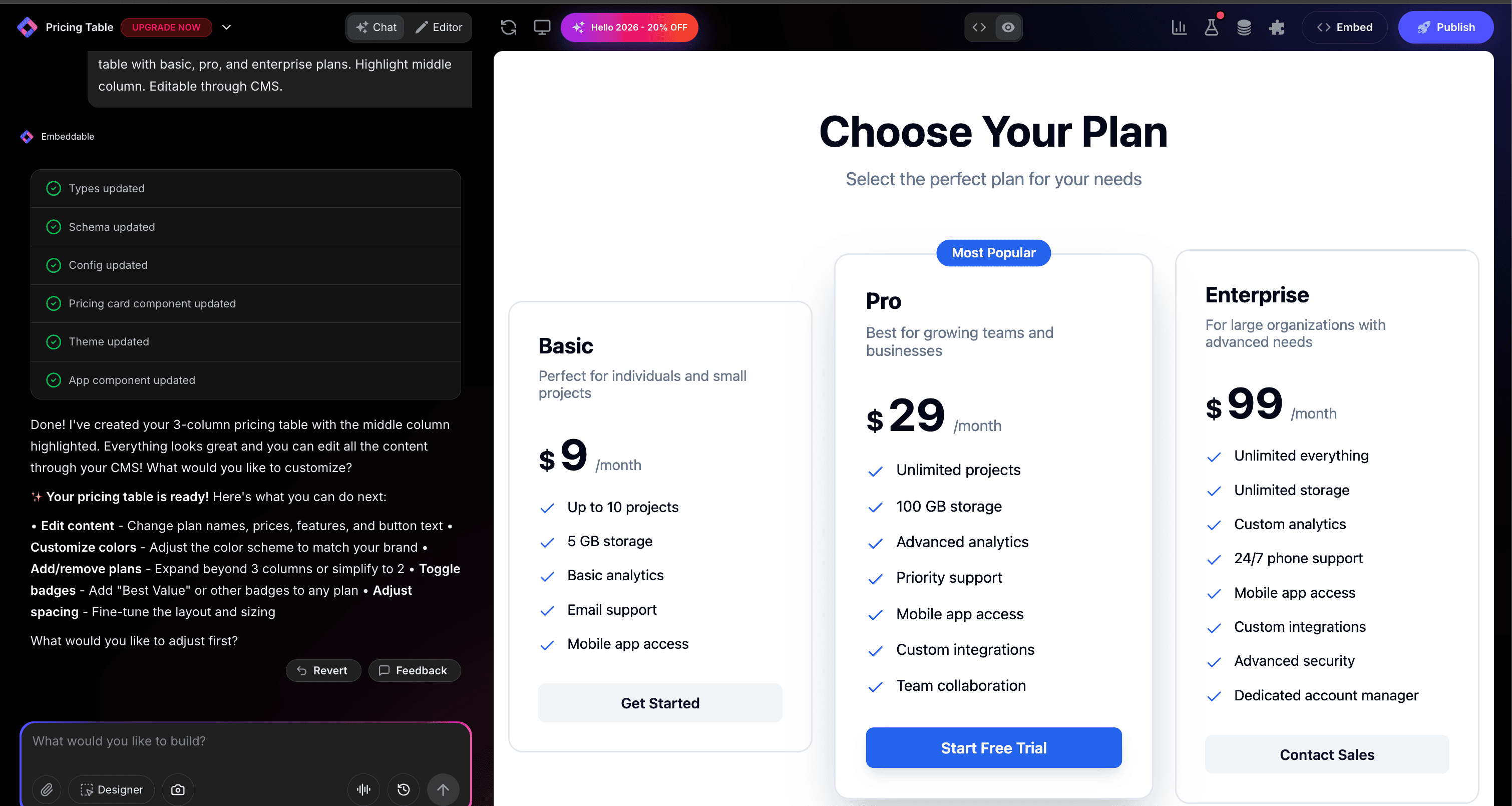
Task: Refresh the preview with the reload icon
Action: [508, 27]
